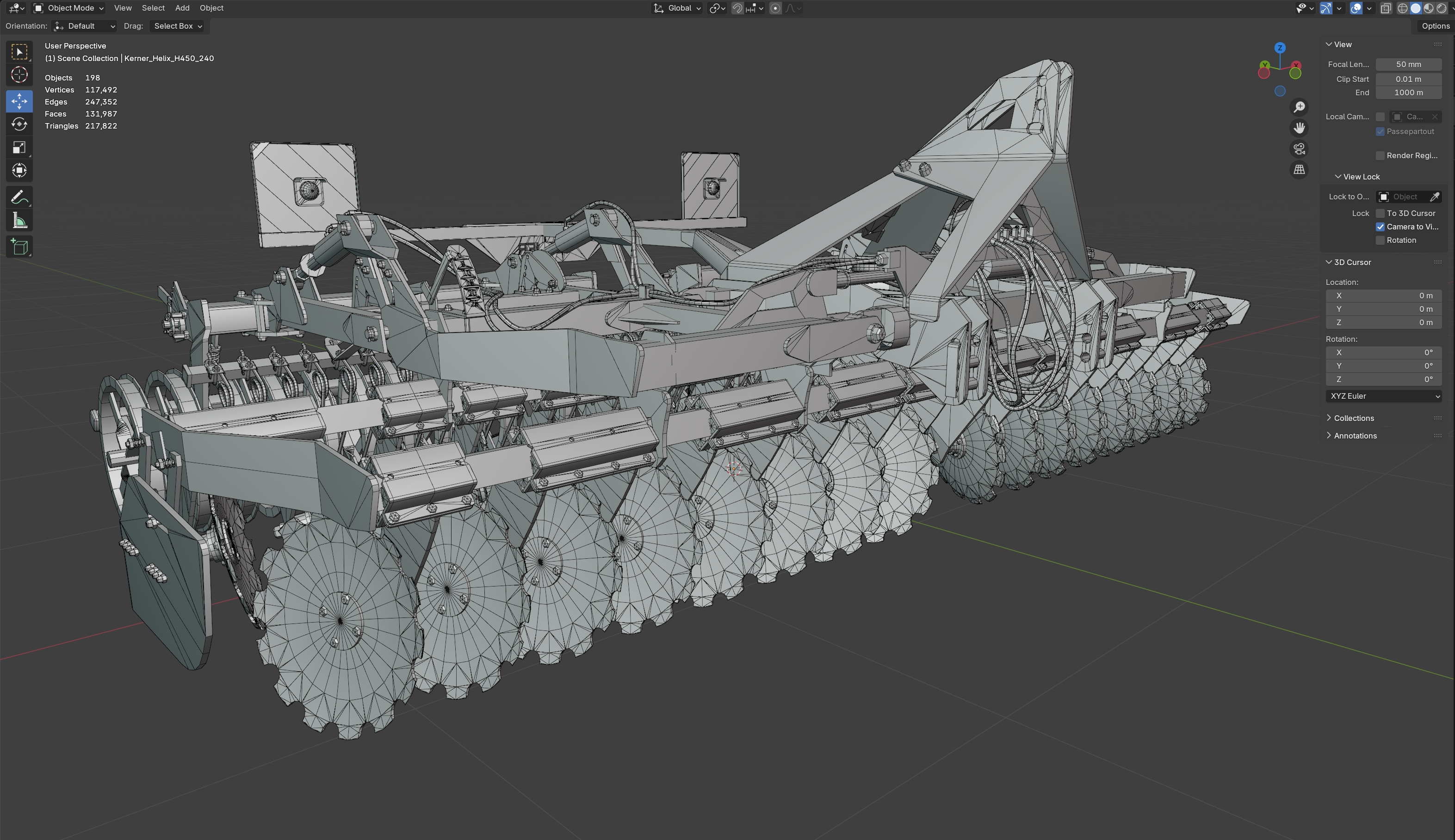Toggle camera view icon
Screen dimensions: 1455x840
pyautogui.click(x=1299, y=149)
